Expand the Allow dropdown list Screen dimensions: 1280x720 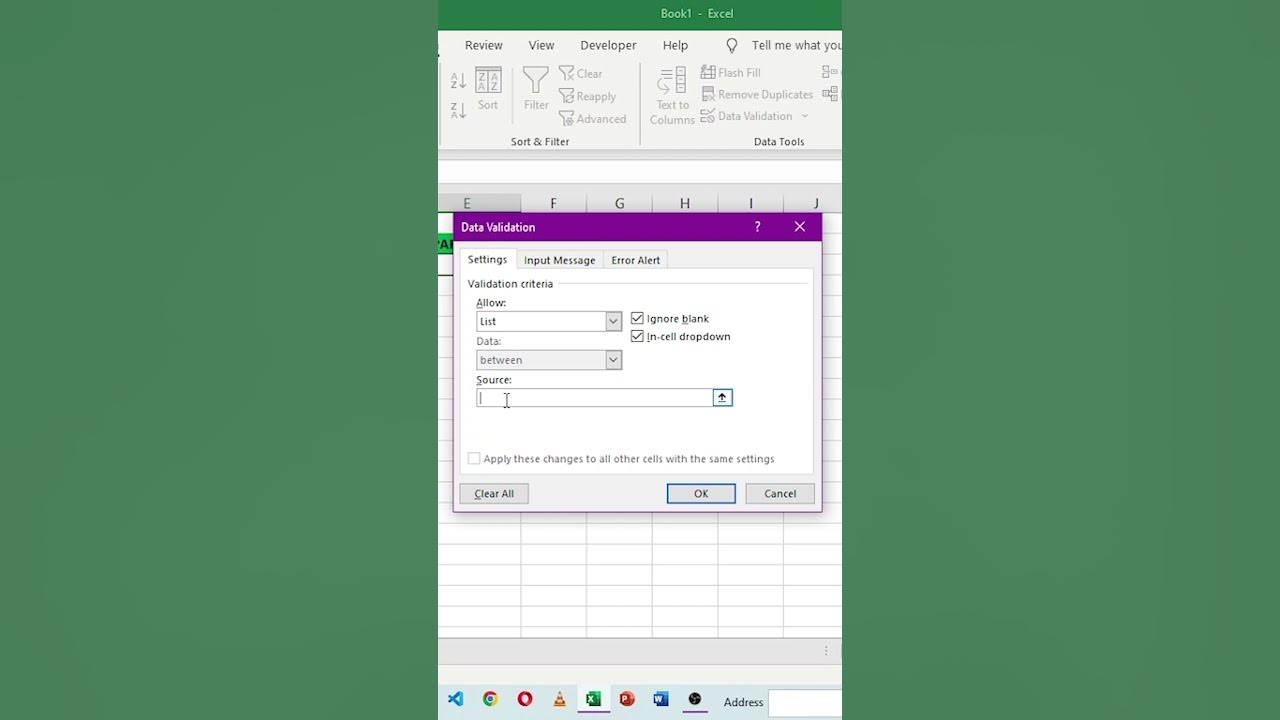tap(613, 322)
